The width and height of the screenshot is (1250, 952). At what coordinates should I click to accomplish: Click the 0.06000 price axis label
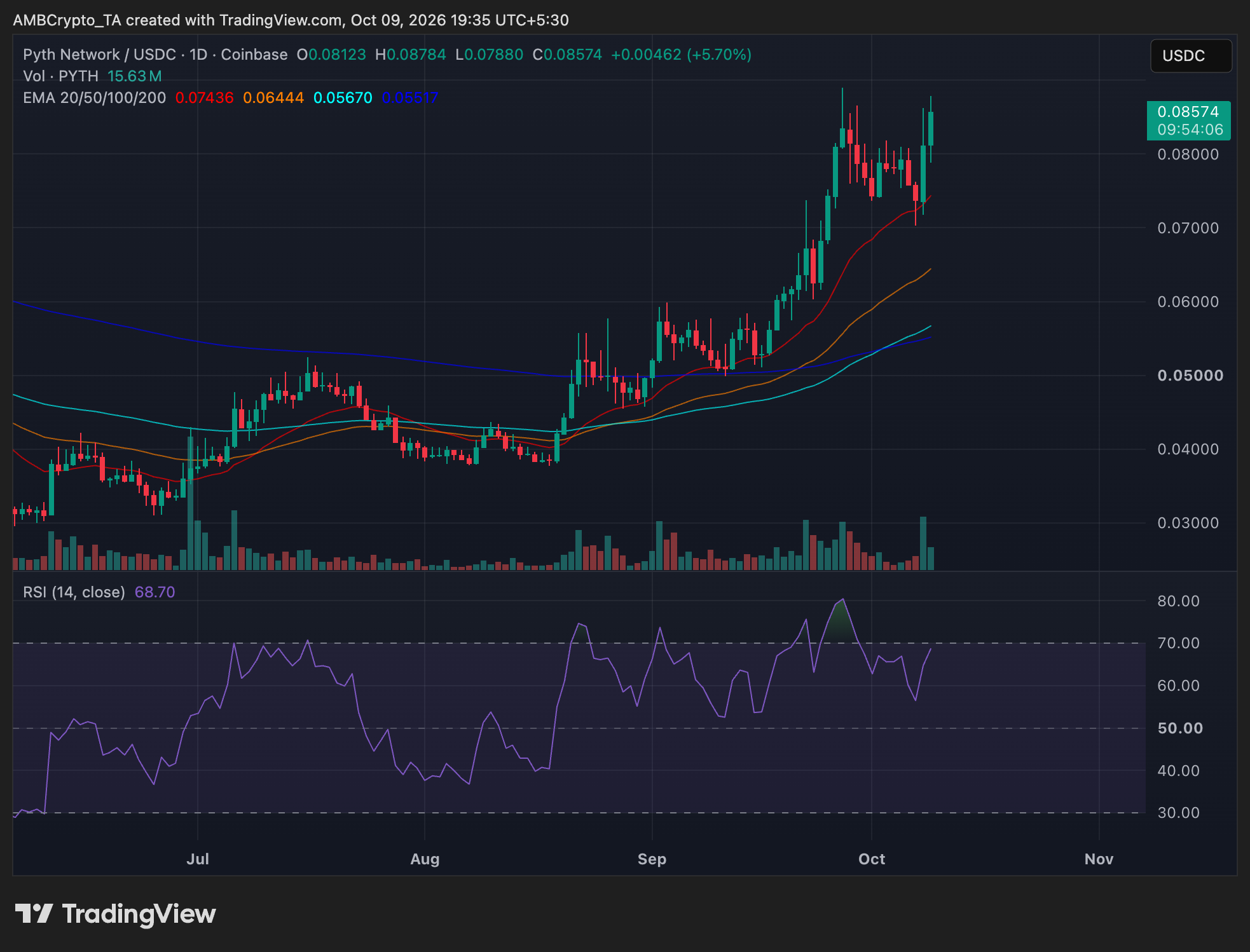click(1188, 302)
